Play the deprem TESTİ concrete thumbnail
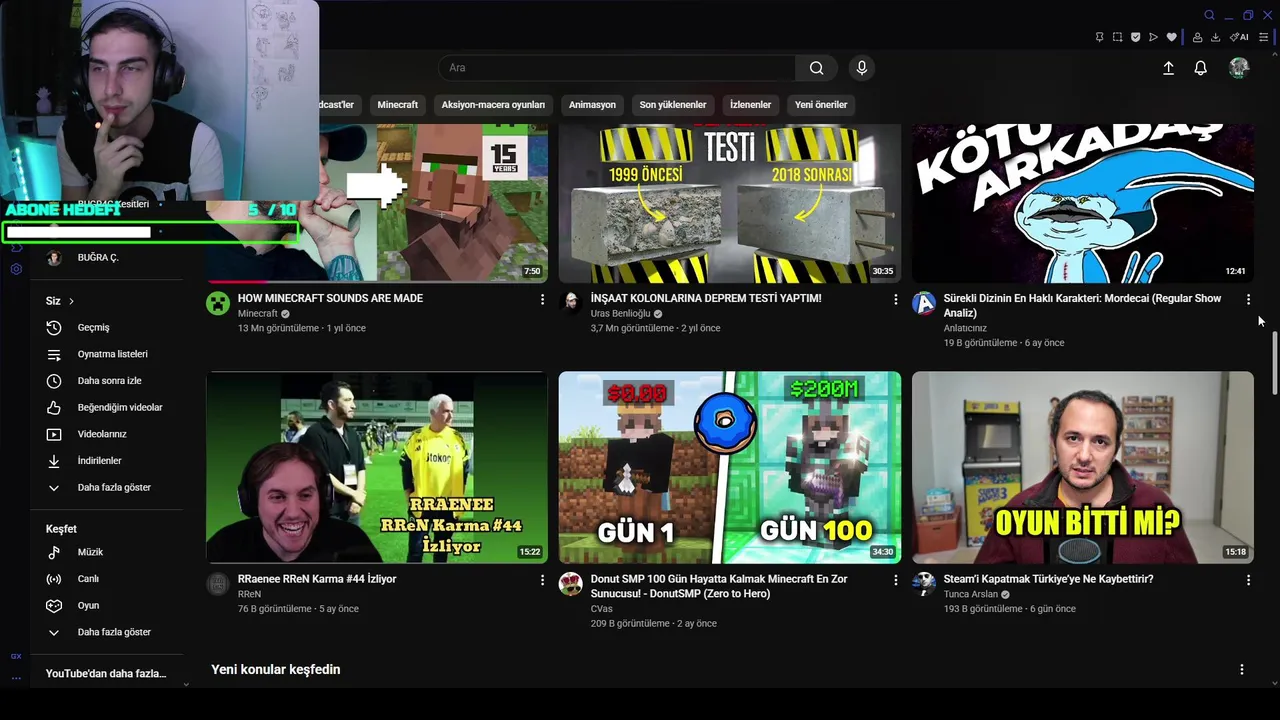This screenshot has height=720, width=1280. point(730,203)
